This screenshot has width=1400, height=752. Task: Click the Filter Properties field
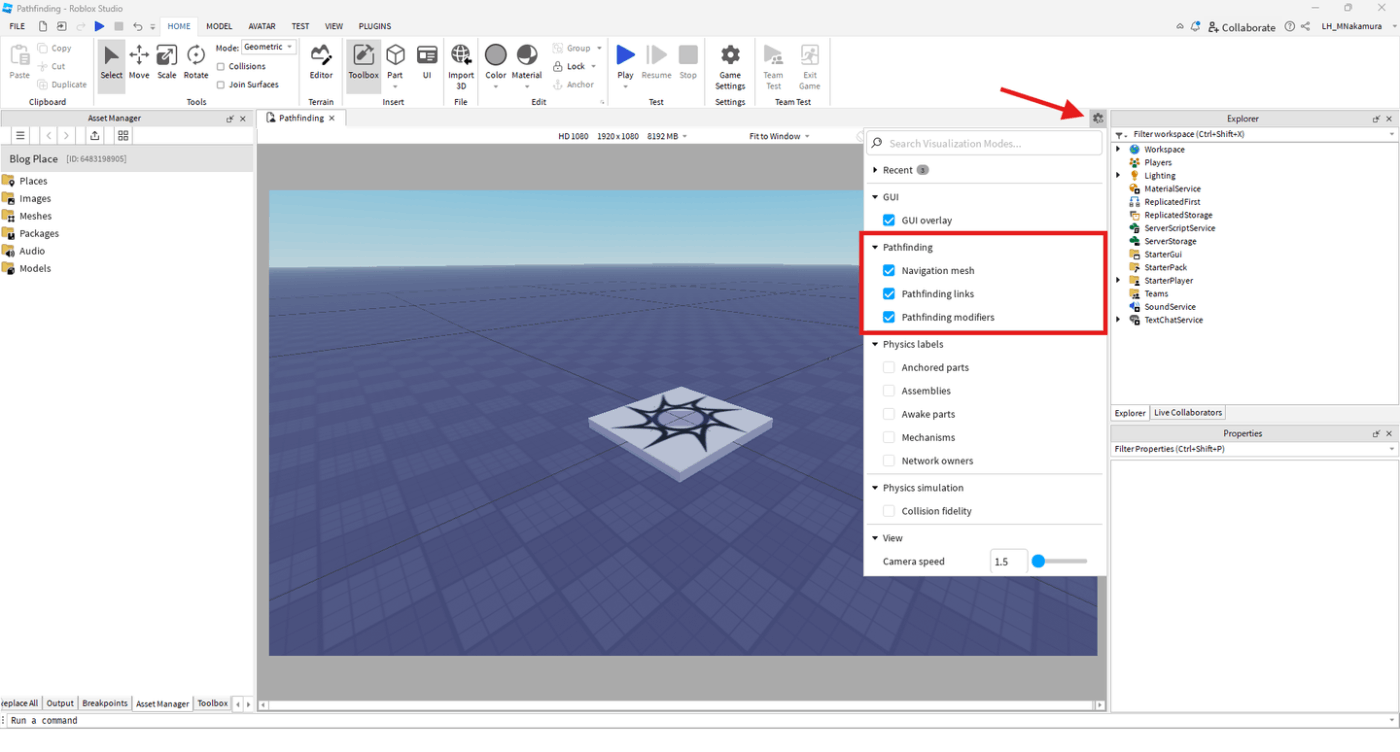1254,449
